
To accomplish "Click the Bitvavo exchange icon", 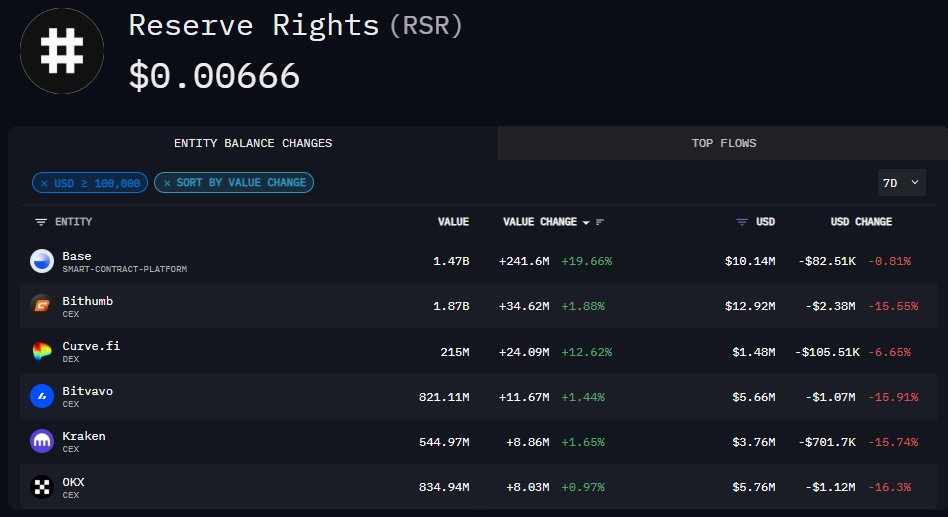I will click(41, 396).
